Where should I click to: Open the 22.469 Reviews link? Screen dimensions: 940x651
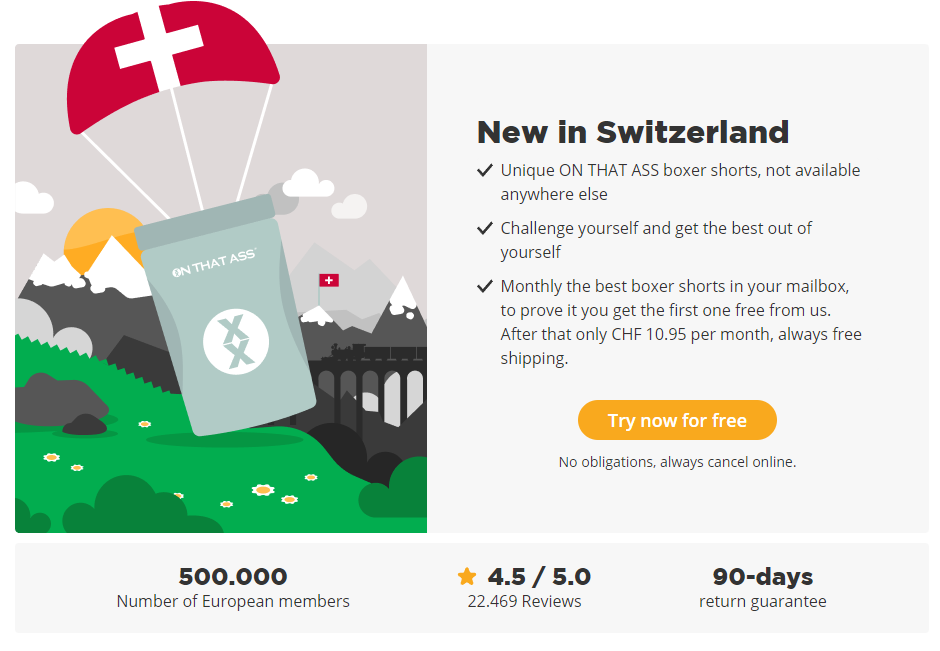pos(524,601)
